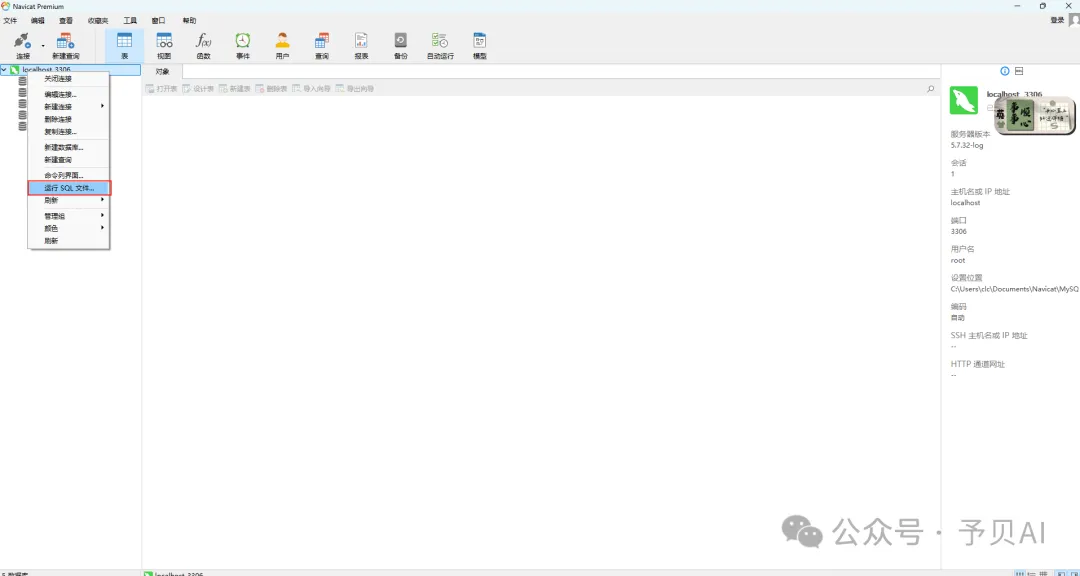Select the 查询 (Query) toolbar icon
This screenshot has height=576, width=1080.
click(322, 45)
